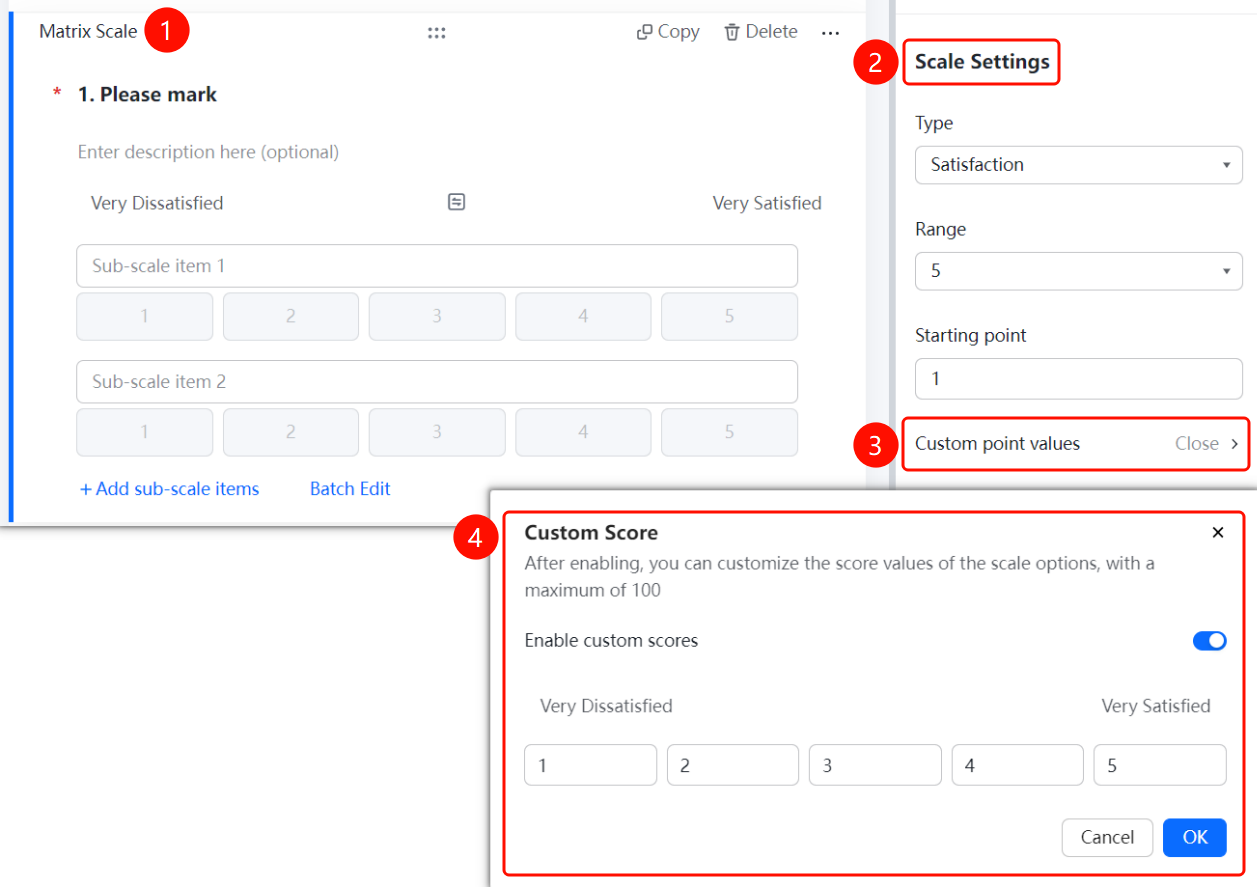
Task: Select rating 2 under Sub-scale item 2
Action: coord(291,432)
